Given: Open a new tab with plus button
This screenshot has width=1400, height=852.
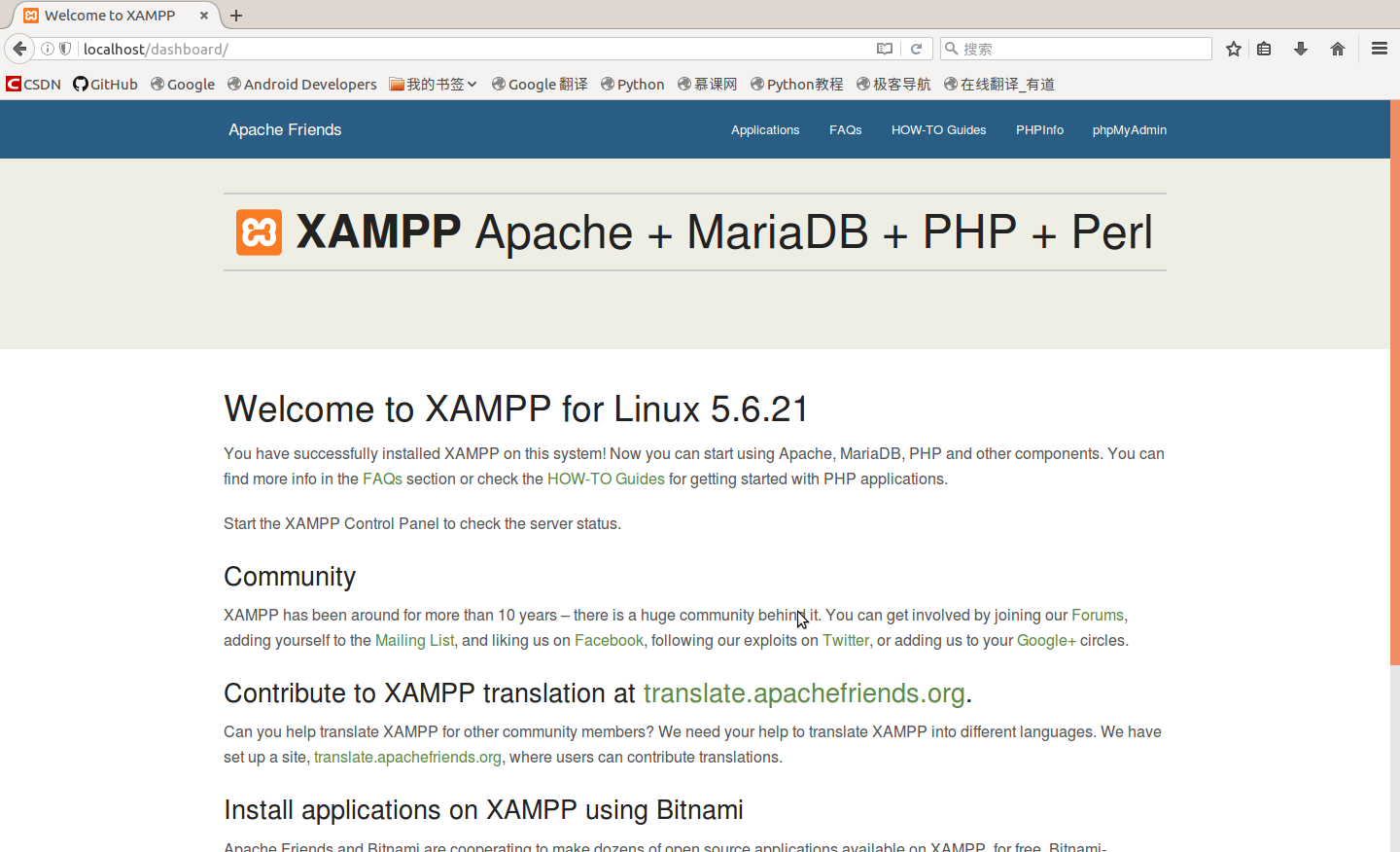Looking at the screenshot, I should click(236, 16).
